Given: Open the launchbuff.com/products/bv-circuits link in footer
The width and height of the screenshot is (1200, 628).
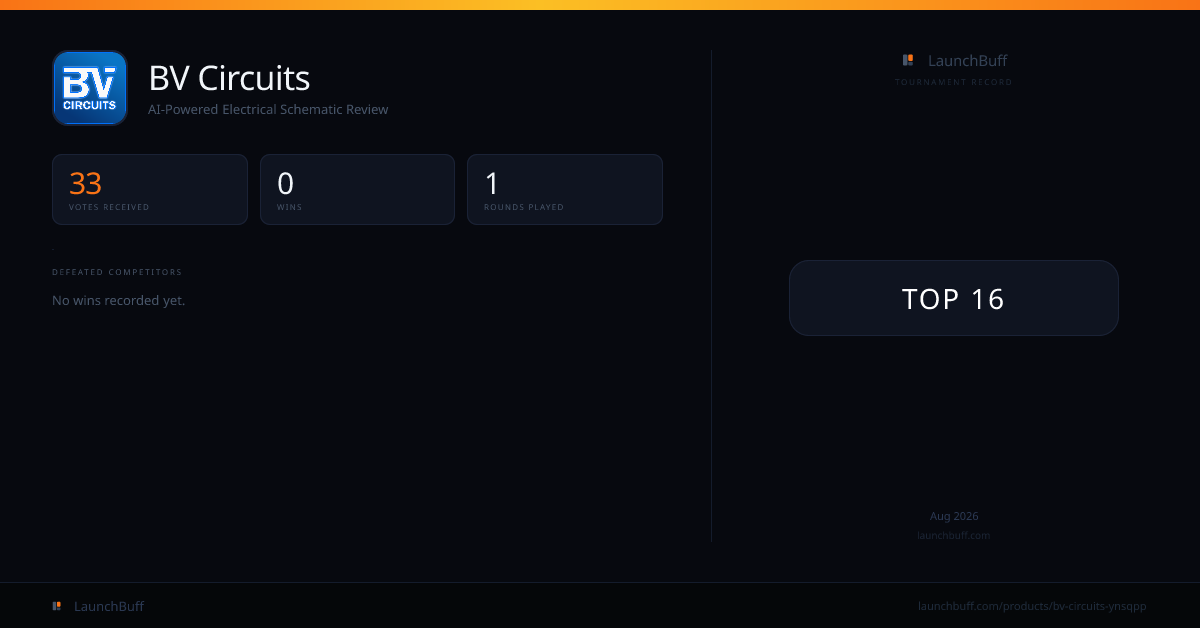Looking at the screenshot, I should tap(1032, 606).
